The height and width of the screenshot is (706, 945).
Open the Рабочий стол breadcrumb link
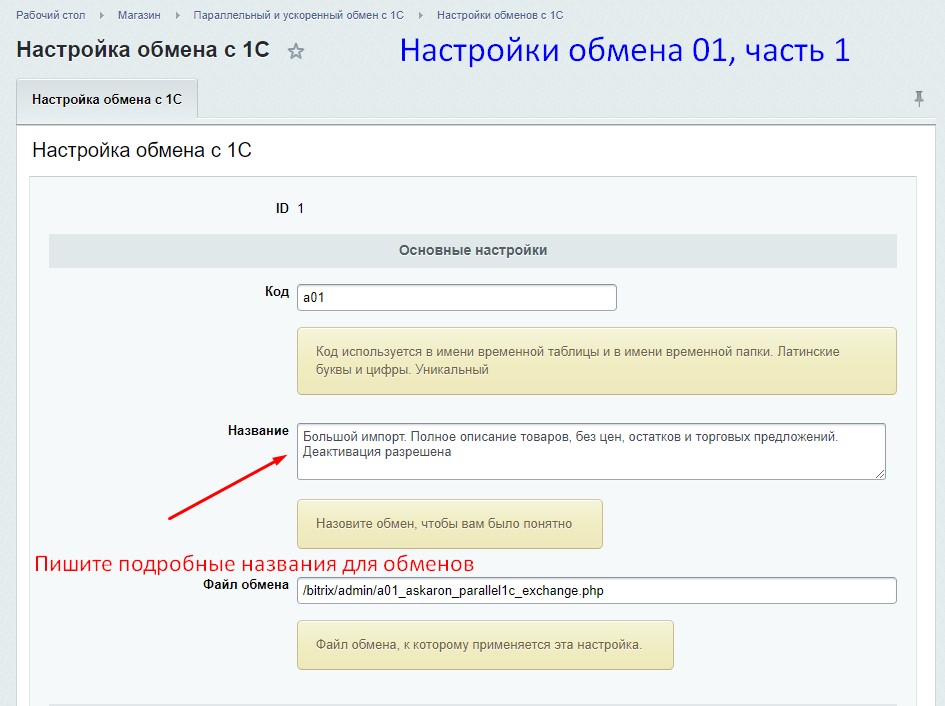pyautogui.click(x=50, y=15)
